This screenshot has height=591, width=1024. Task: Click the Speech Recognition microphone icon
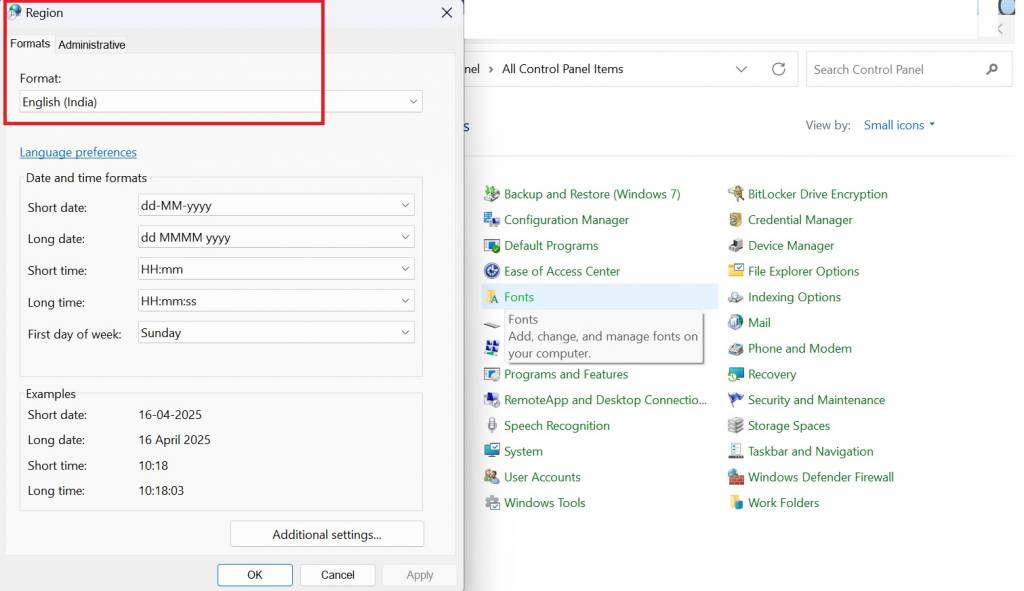[491, 426]
